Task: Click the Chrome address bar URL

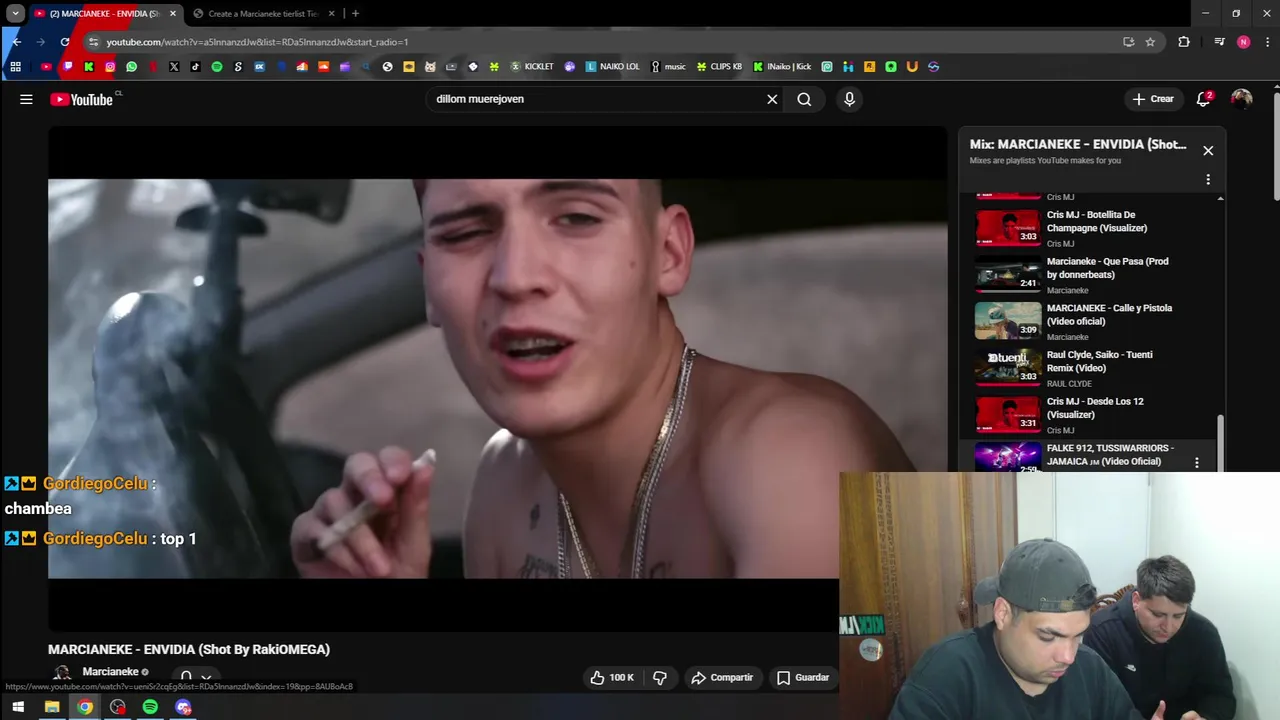Action: pos(258,42)
